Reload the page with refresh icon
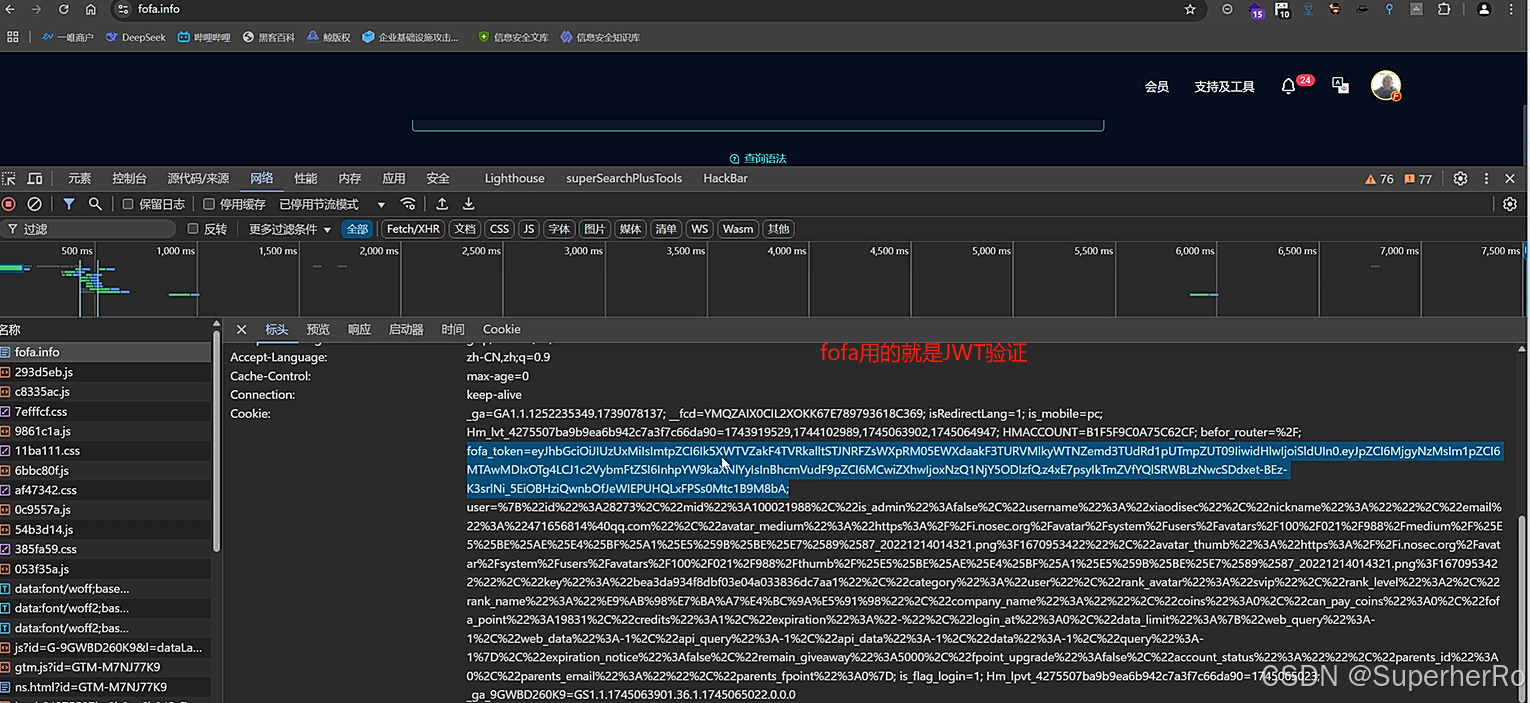This screenshot has height=703, width=1530. 64,9
